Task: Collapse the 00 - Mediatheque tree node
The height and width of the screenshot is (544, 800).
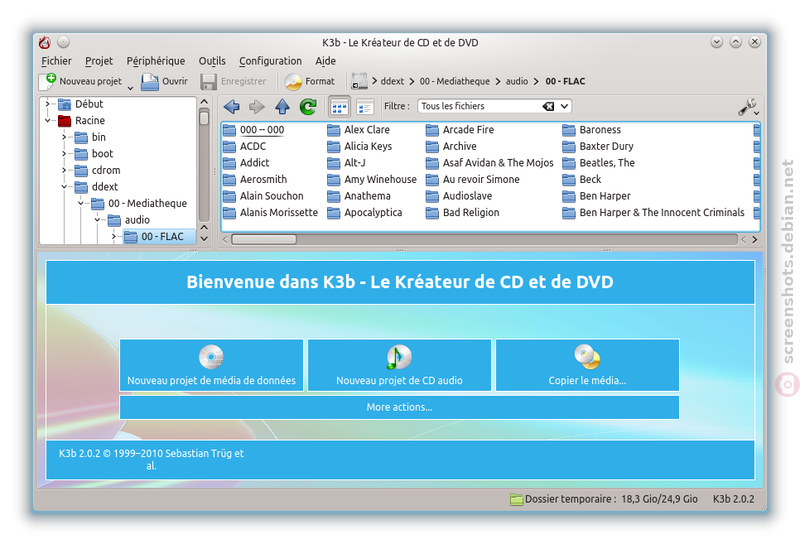Action: tap(81, 204)
